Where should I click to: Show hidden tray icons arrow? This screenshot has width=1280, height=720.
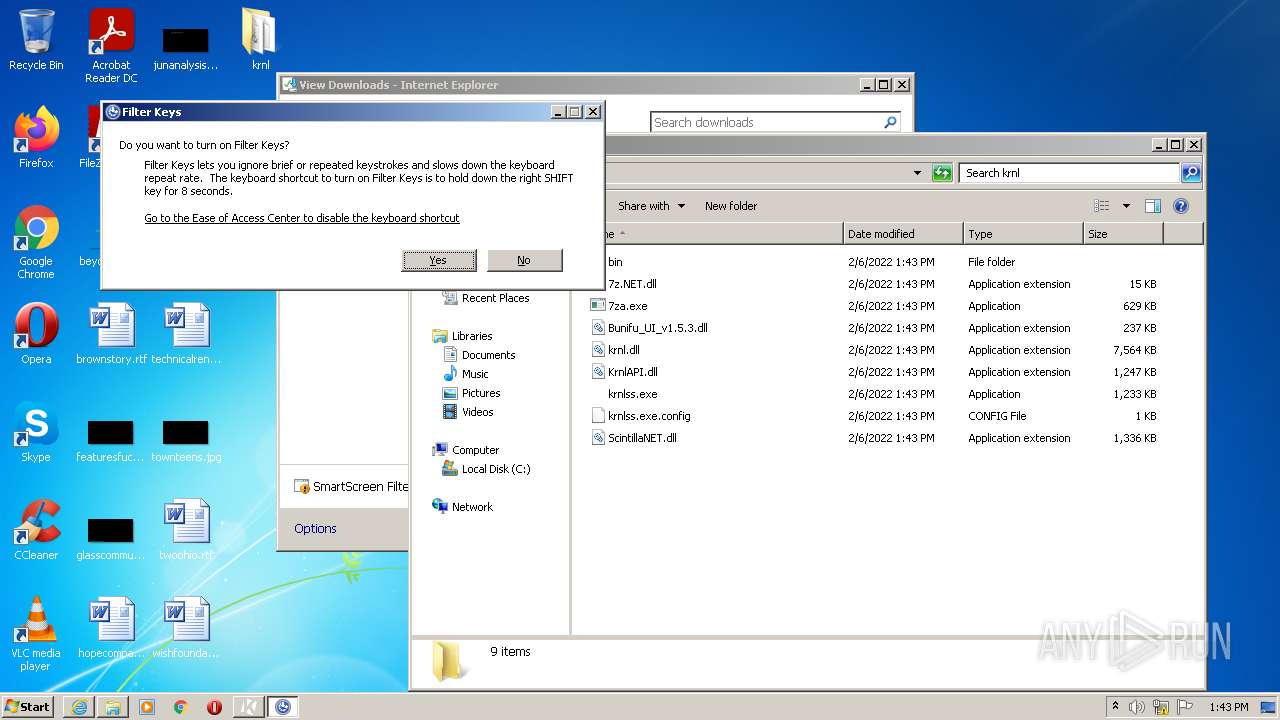click(x=1115, y=707)
